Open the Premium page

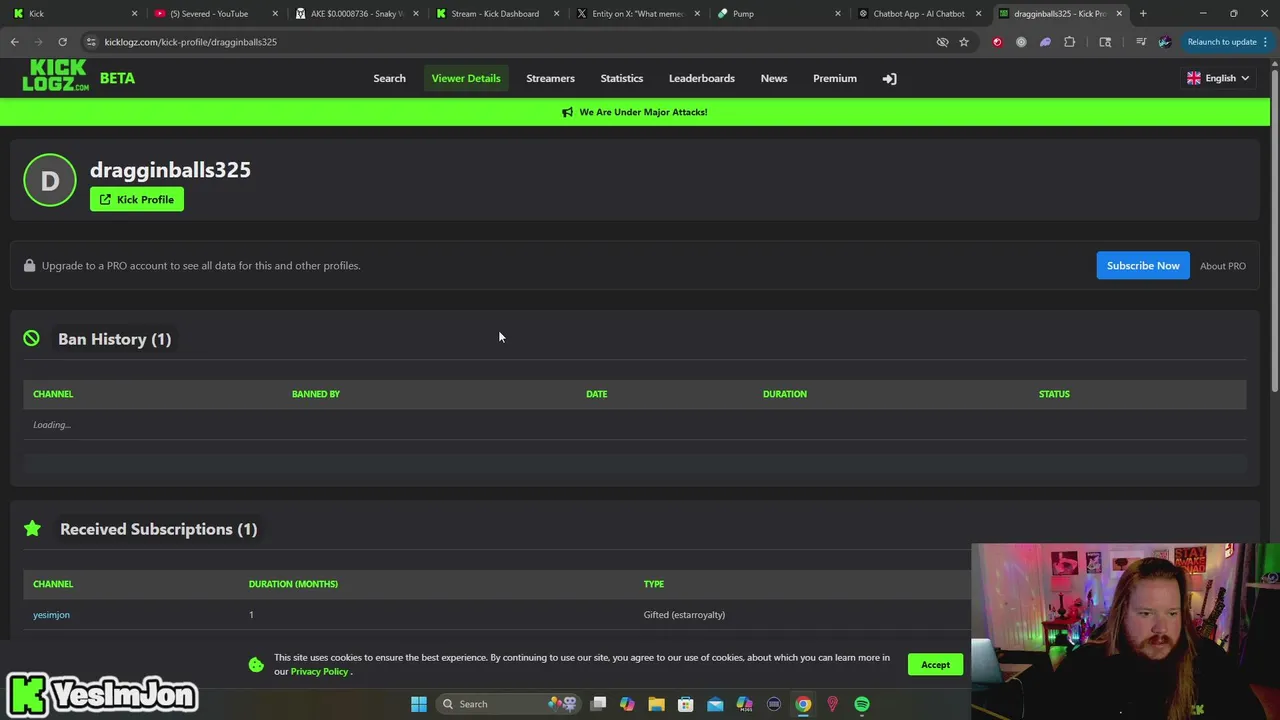[x=834, y=78]
